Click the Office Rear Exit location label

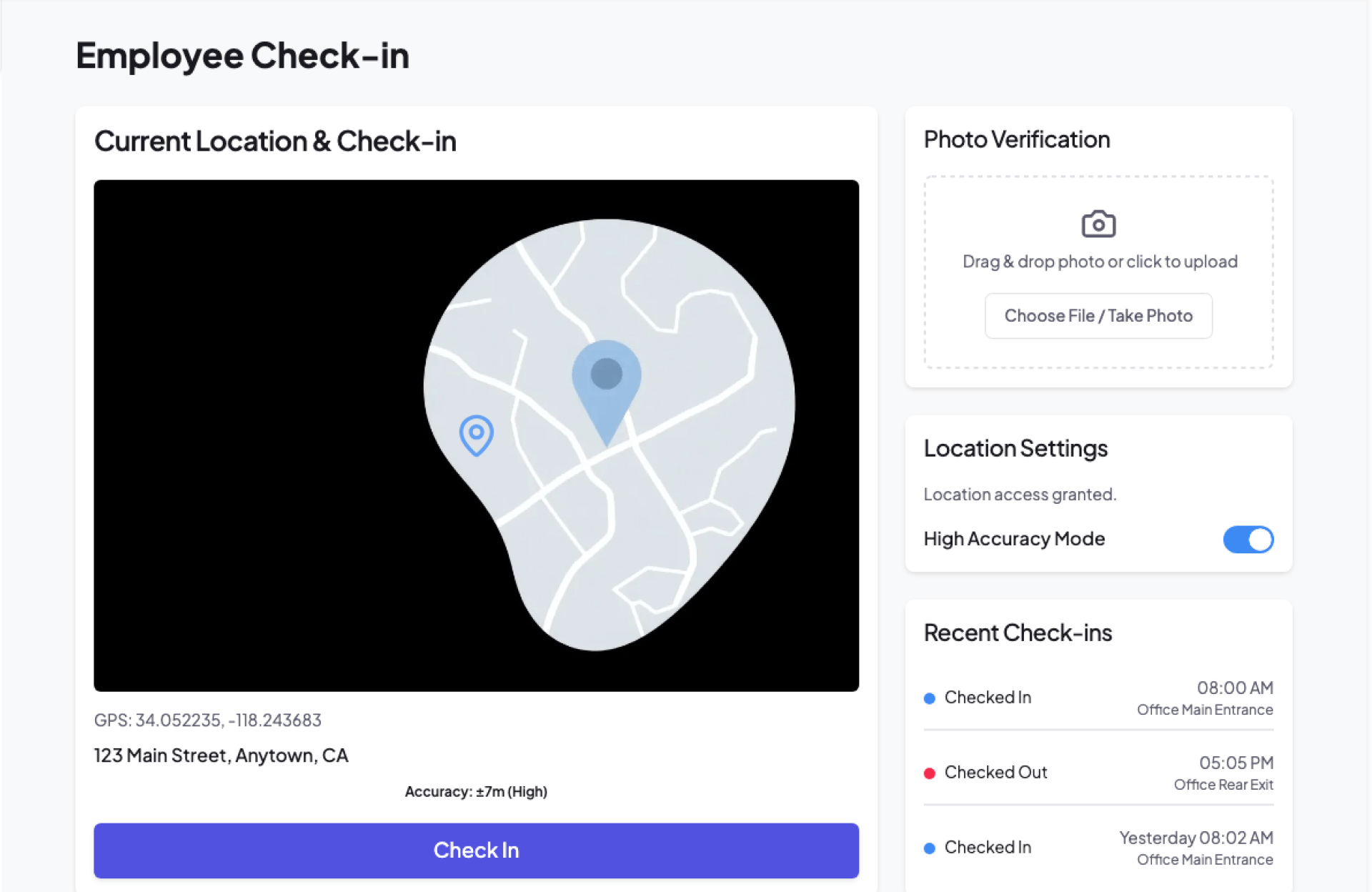pos(1223,785)
